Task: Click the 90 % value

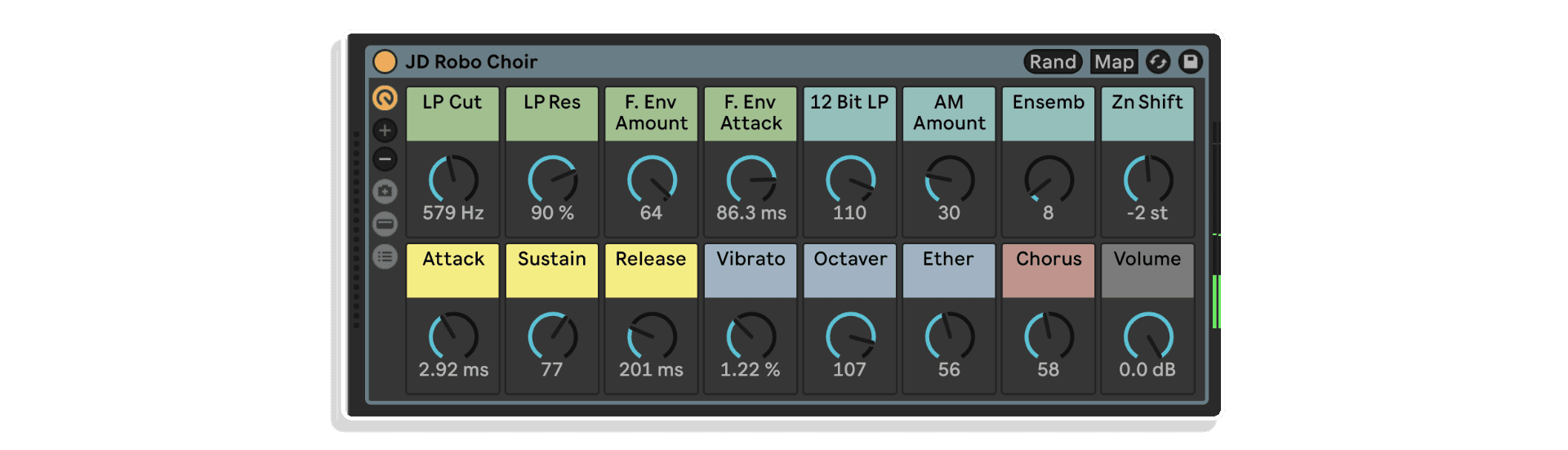Action: 553,213
